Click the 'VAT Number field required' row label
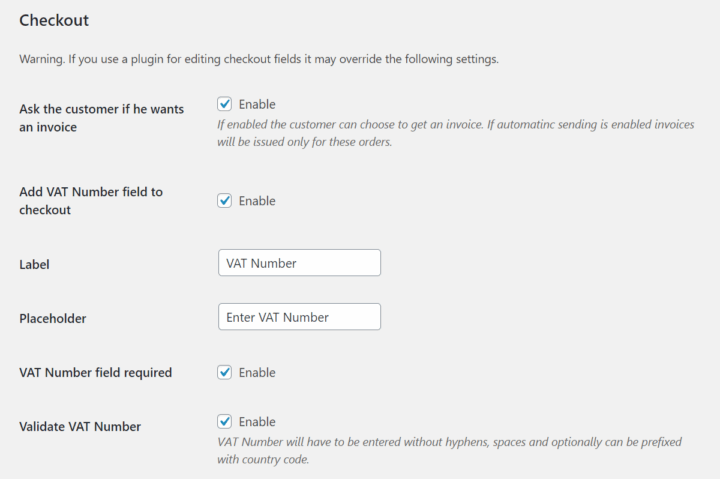This screenshot has height=479, width=720. pyautogui.click(x=95, y=372)
